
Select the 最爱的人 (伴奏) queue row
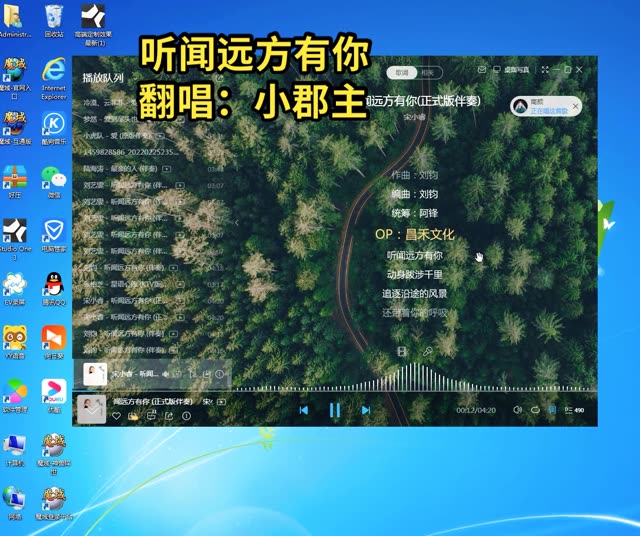(153, 169)
